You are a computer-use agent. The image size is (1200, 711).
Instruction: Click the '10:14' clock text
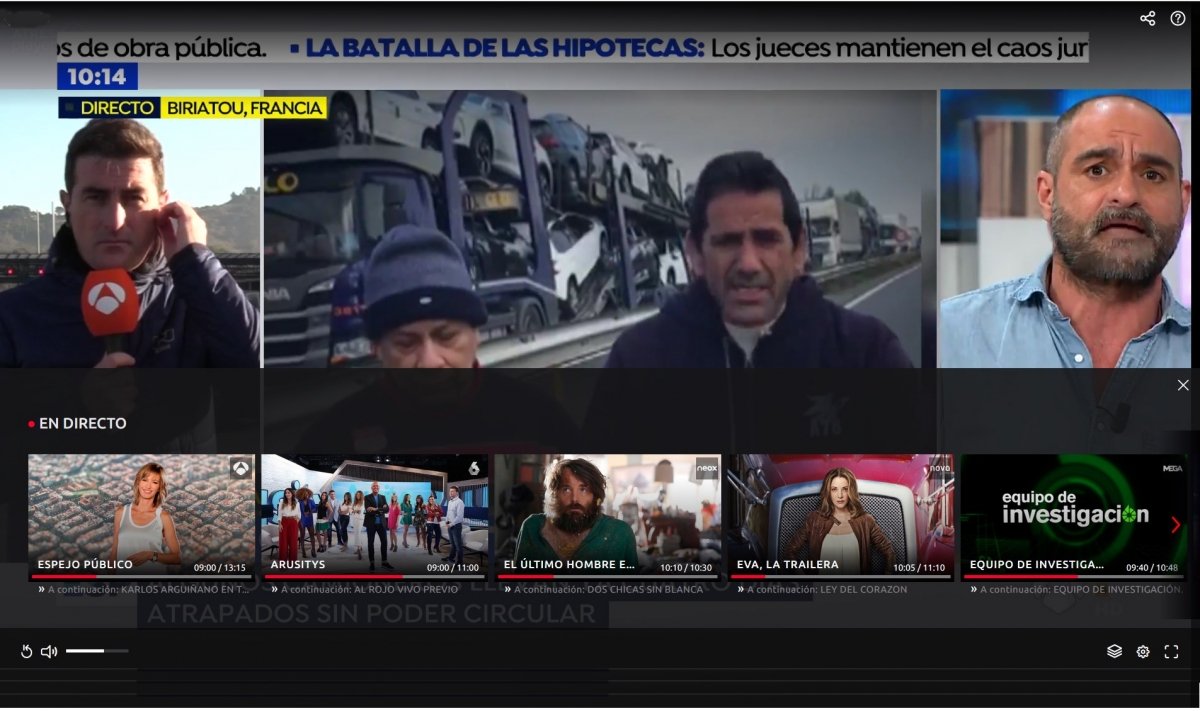pos(97,77)
